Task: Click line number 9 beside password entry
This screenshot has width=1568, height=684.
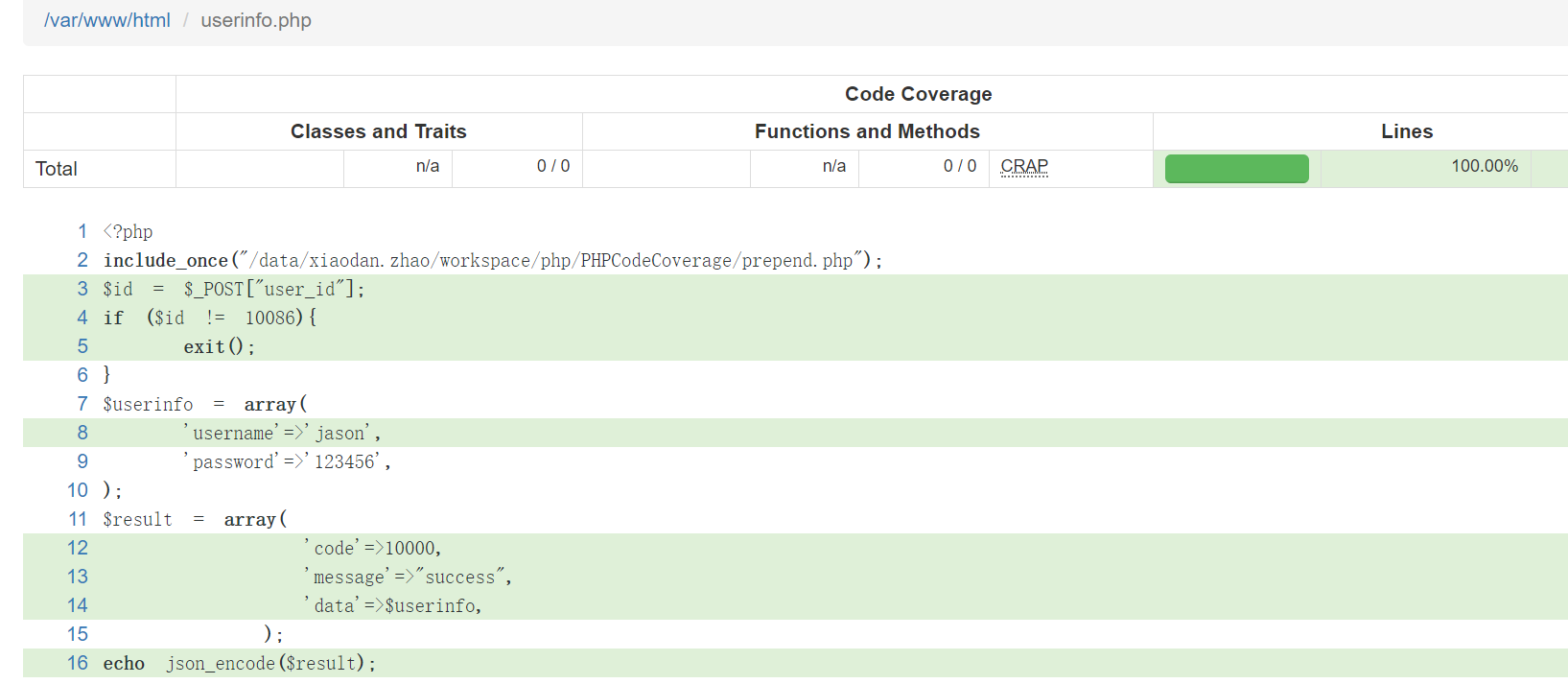Action: [82, 461]
